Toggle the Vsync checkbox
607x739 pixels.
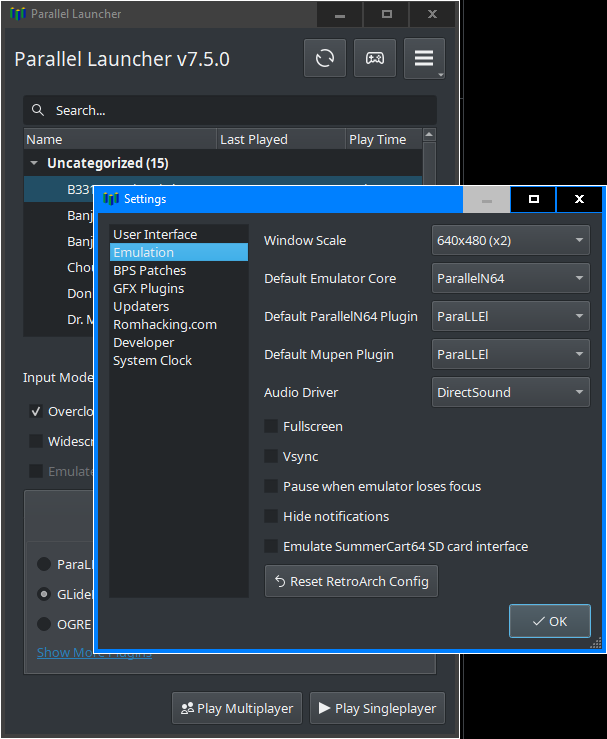[271, 457]
